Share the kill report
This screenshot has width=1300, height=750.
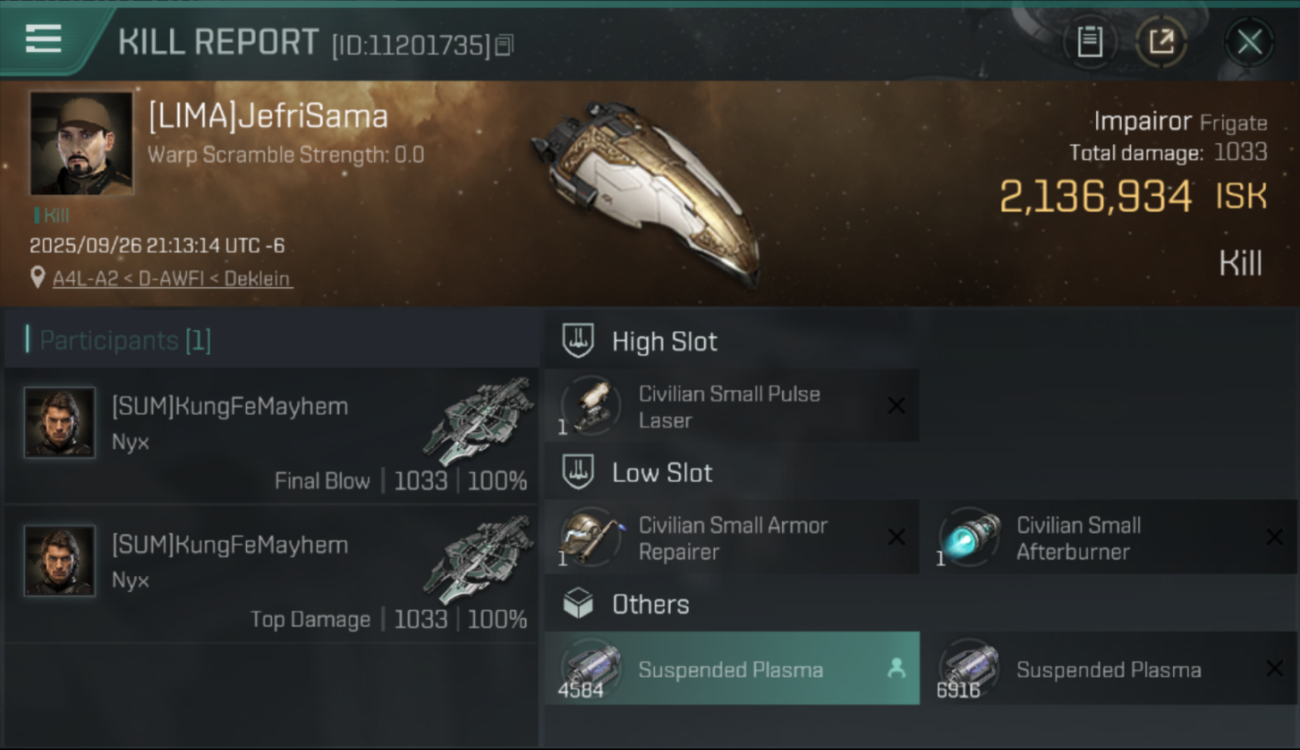click(x=1161, y=42)
